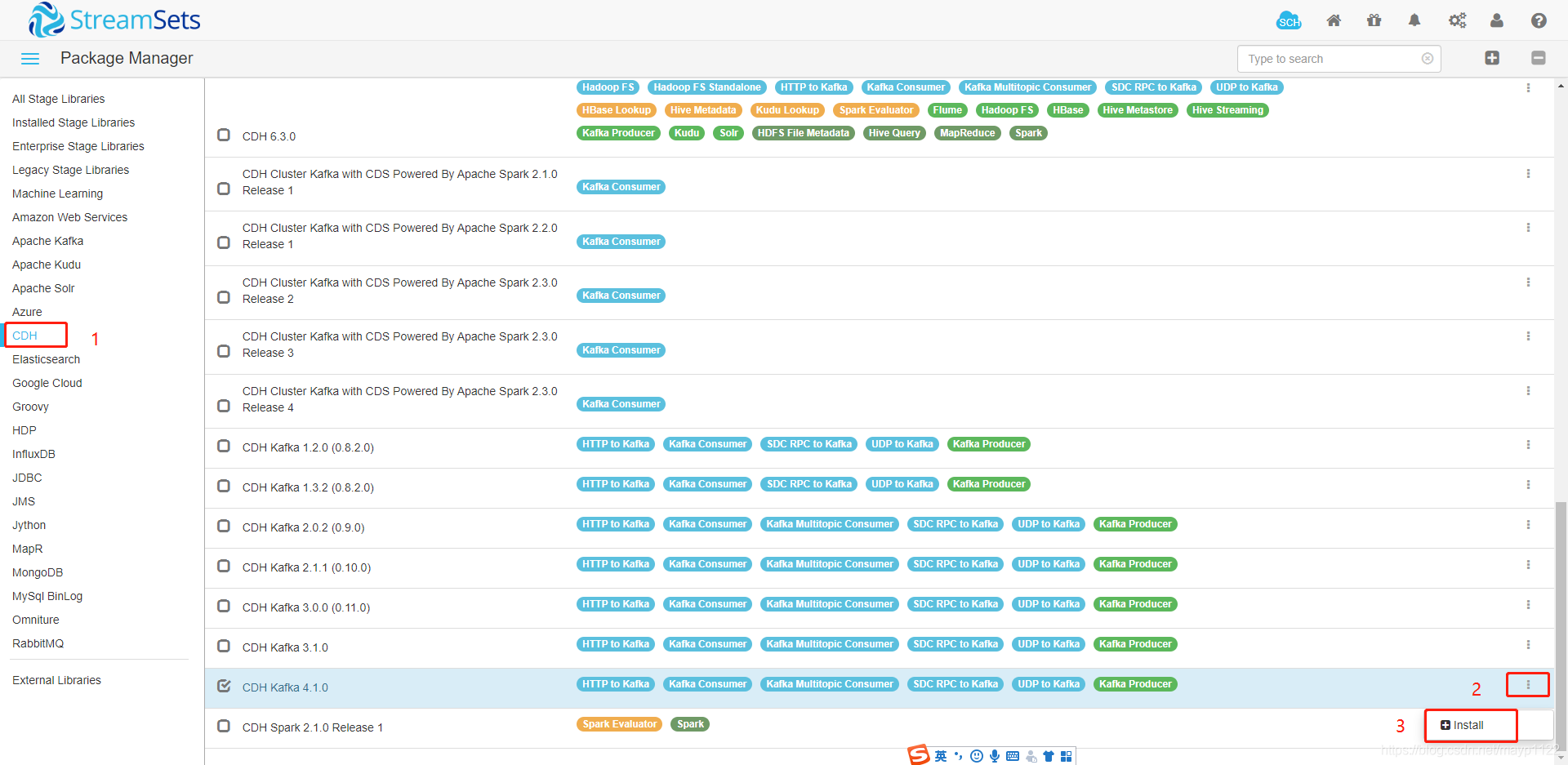Select Installed Stage Libraries in sidebar
This screenshot has width=1568, height=765.
(73, 122)
